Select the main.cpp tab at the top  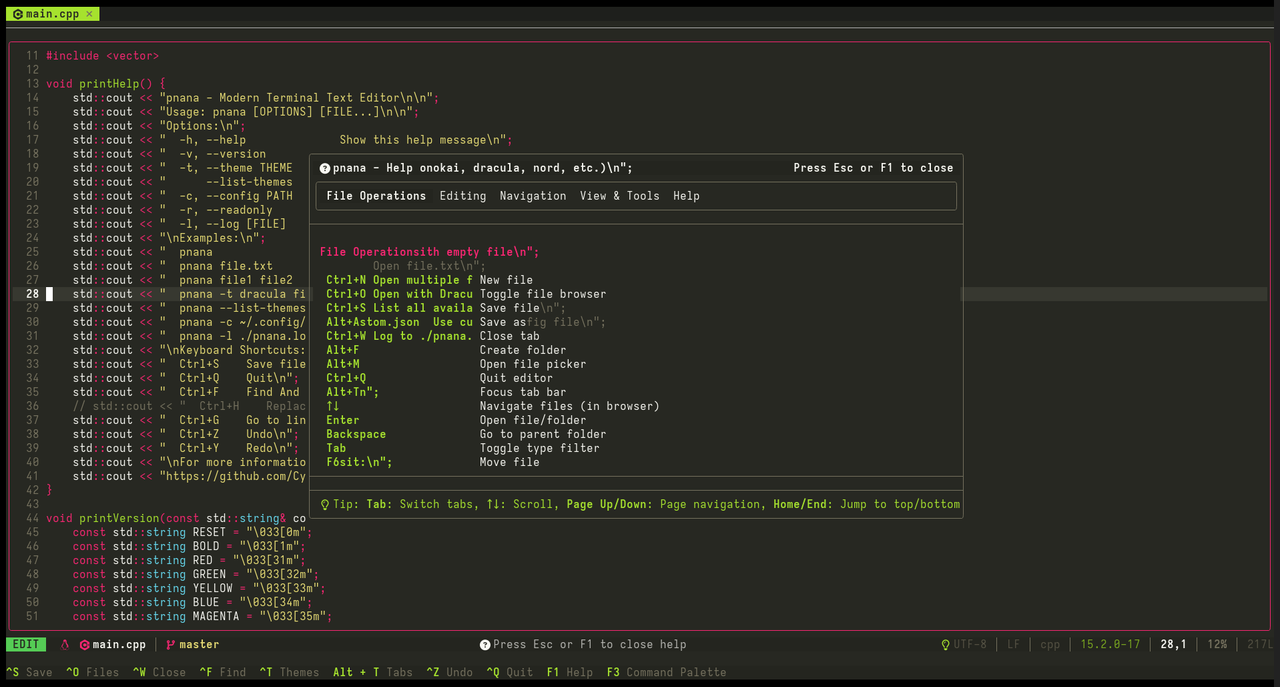click(54, 14)
